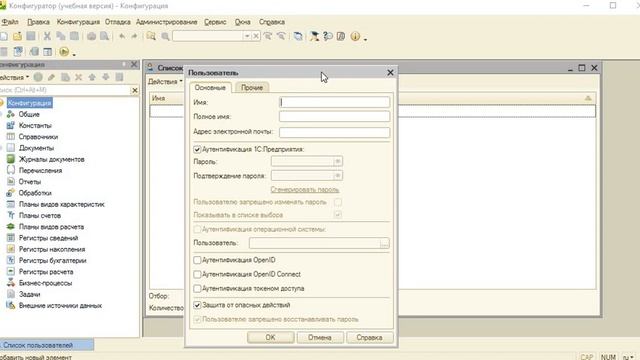This screenshot has width=640, height=360.
Task: Open the Сервис menu
Action: 215,22
